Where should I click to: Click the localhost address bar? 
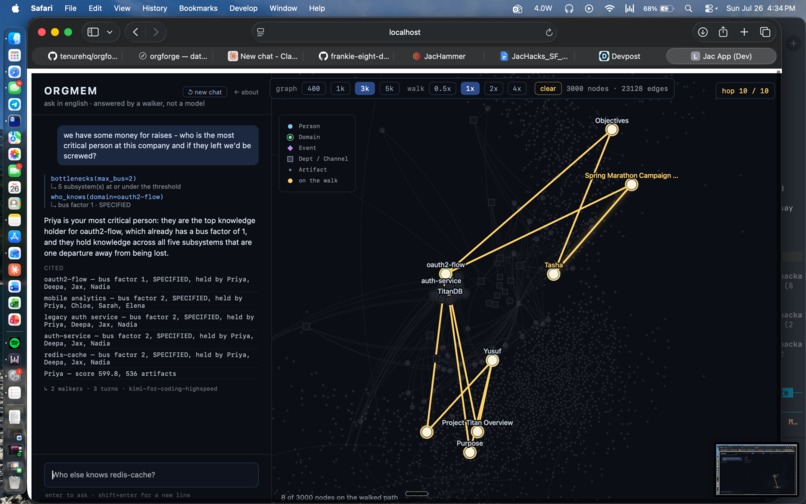click(x=404, y=32)
